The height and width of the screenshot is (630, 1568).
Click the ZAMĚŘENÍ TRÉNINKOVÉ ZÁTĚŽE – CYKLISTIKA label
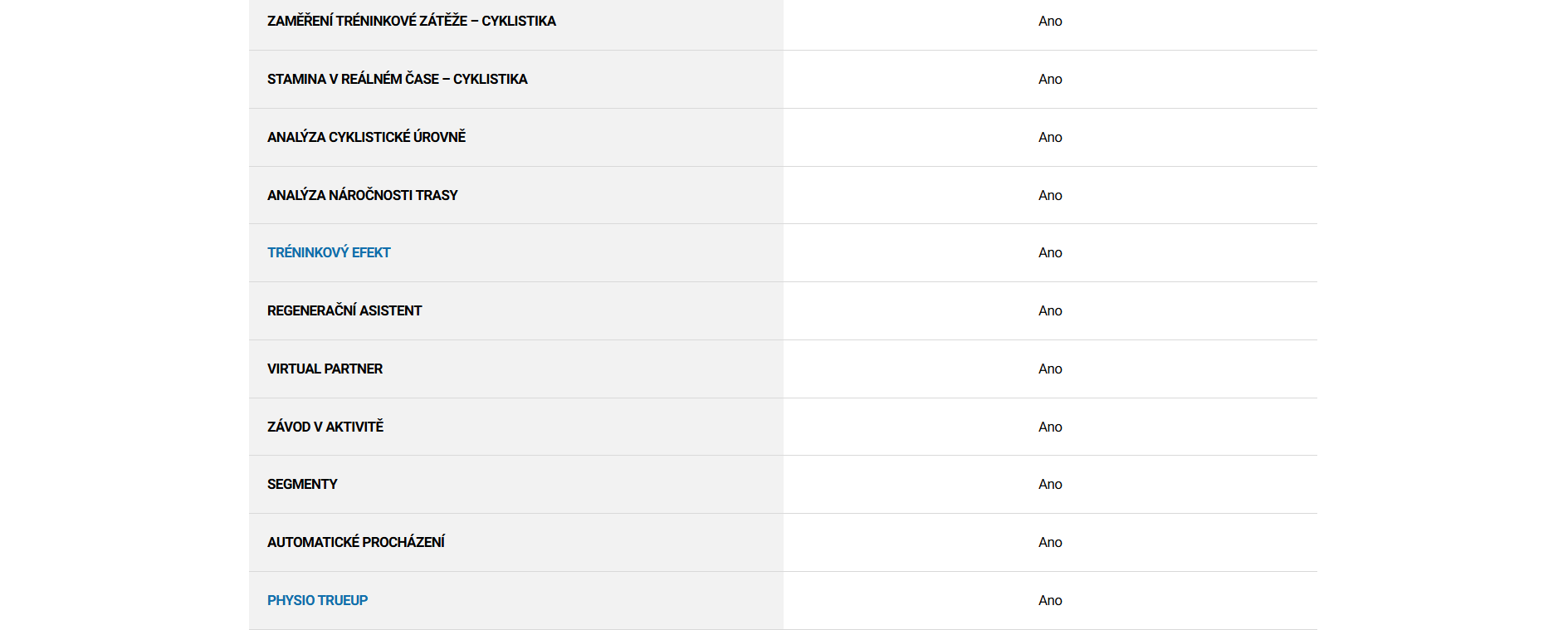[x=411, y=21]
